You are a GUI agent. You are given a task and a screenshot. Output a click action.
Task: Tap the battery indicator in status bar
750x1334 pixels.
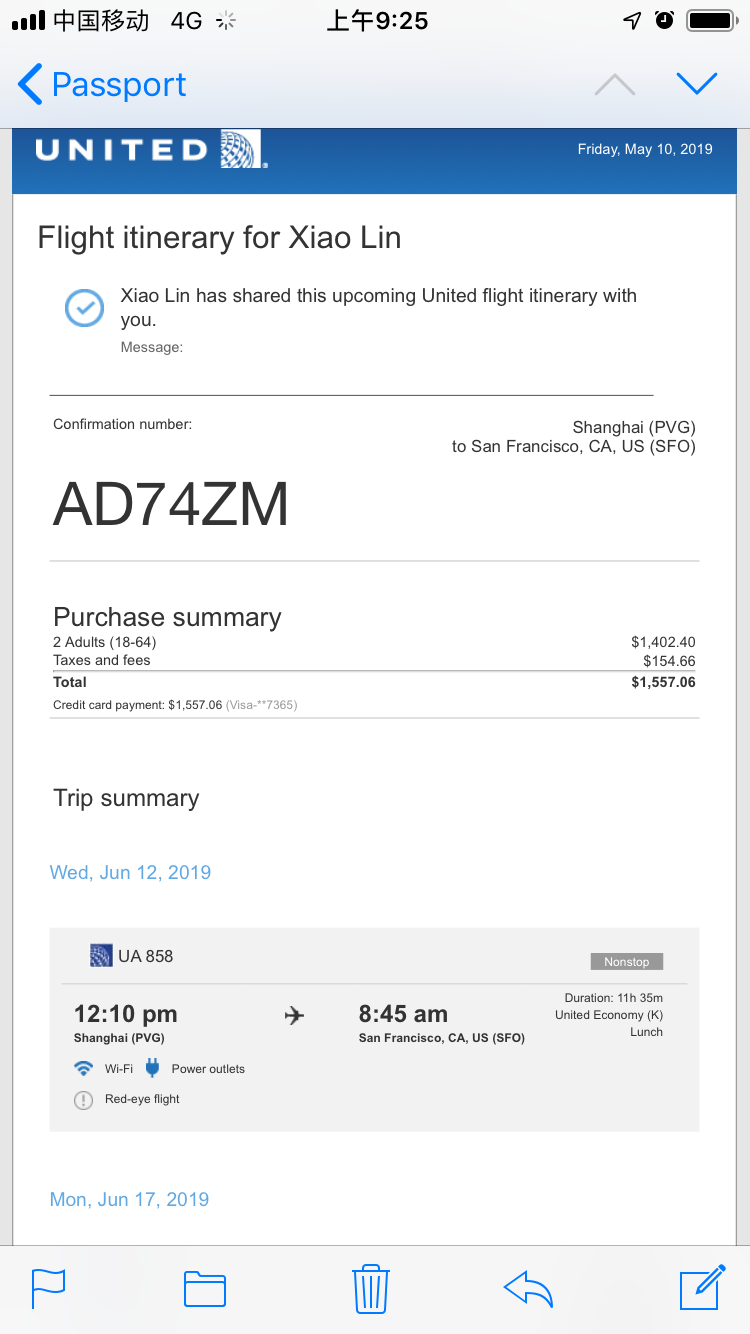click(711, 20)
